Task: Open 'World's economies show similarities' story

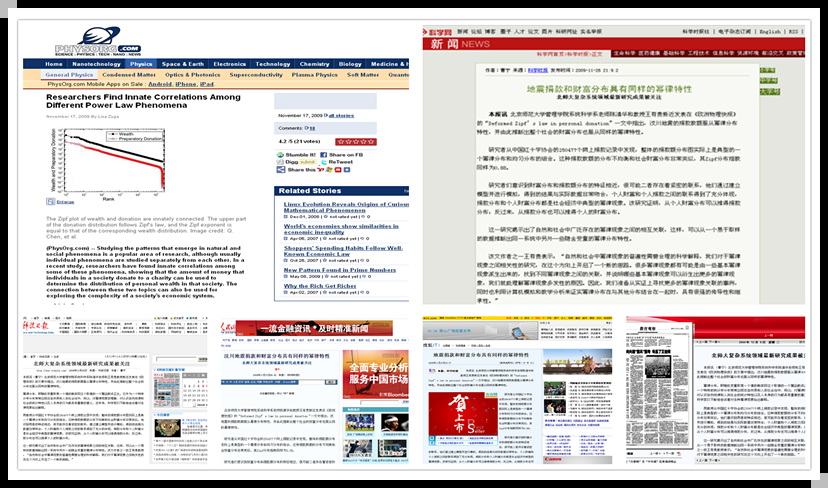Action: (x=341, y=229)
